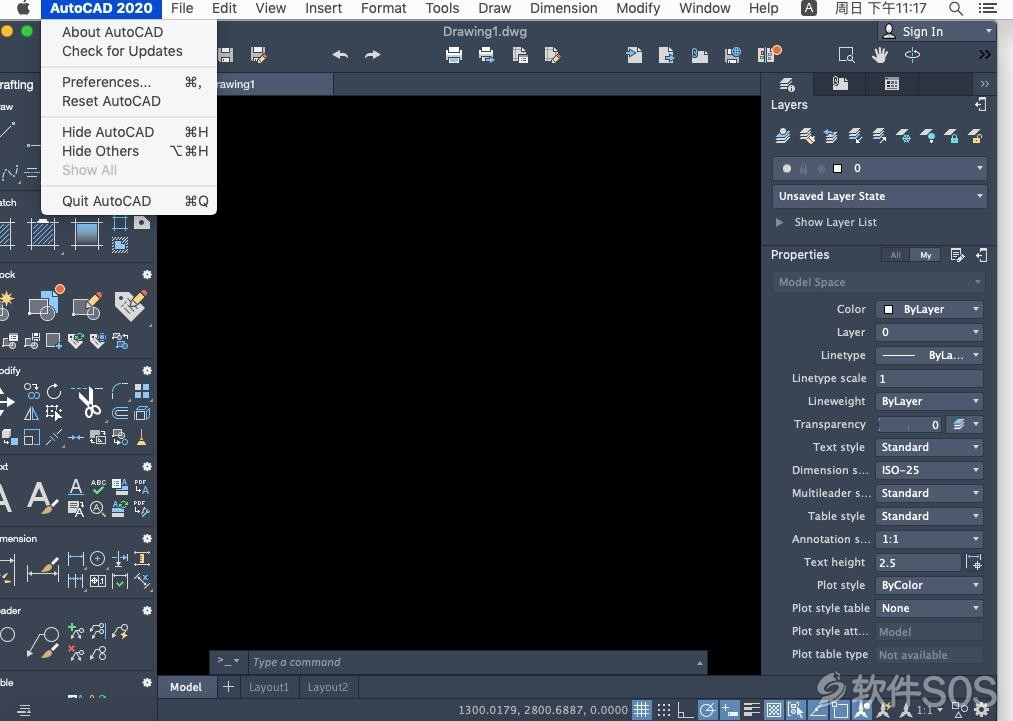This screenshot has height=721, width=1013.
Task: Click the Quick Select icon in Properties
Action: [957, 255]
